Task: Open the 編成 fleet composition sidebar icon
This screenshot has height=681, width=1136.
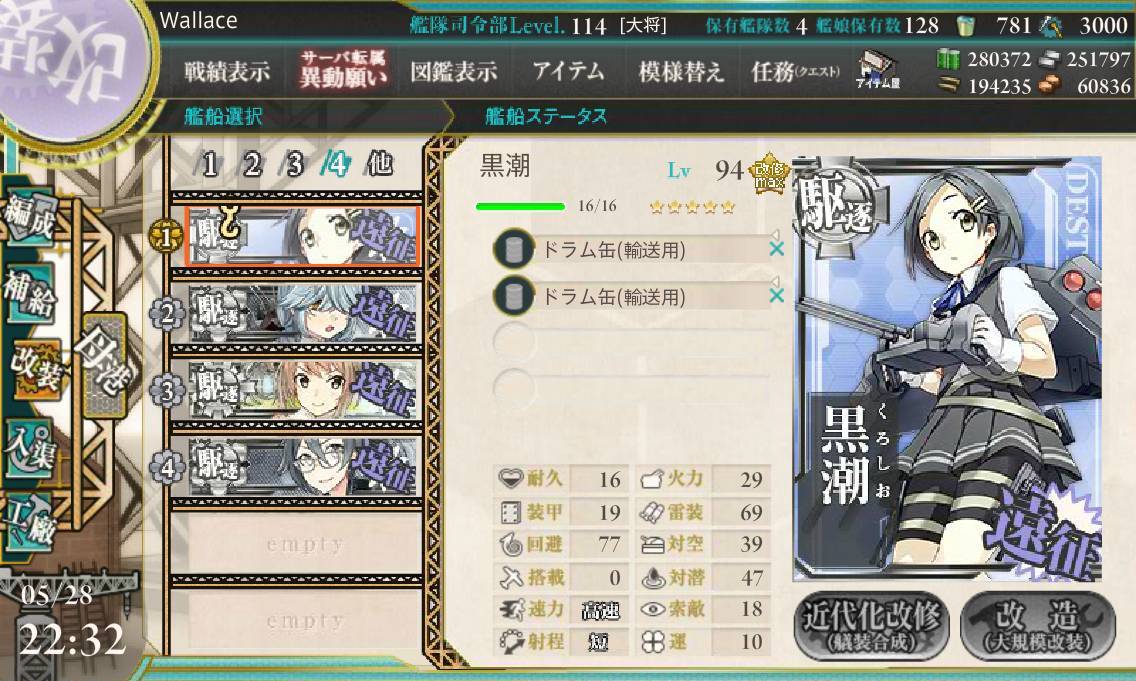Action: point(30,217)
